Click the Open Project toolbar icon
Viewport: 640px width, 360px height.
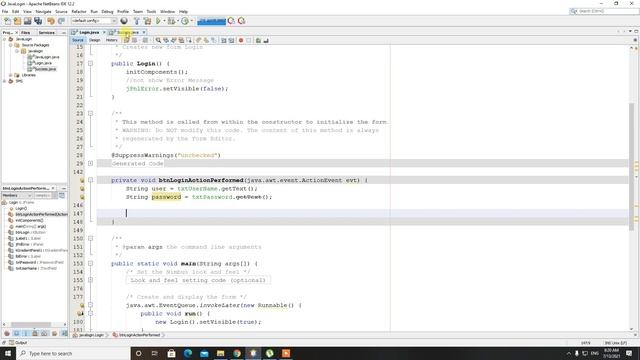[27, 21]
